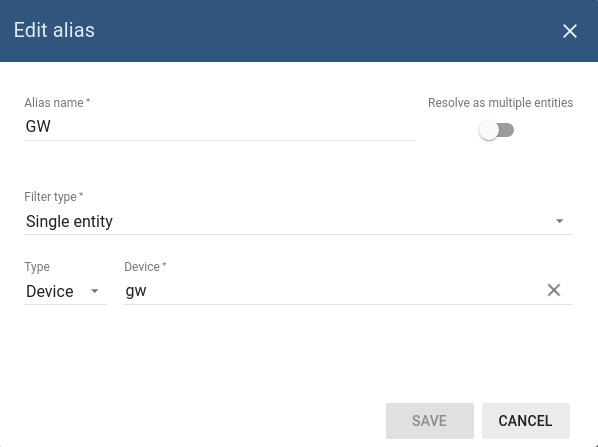Click the Device field label
The width and height of the screenshot is (598, 447).
click(145, 267)
